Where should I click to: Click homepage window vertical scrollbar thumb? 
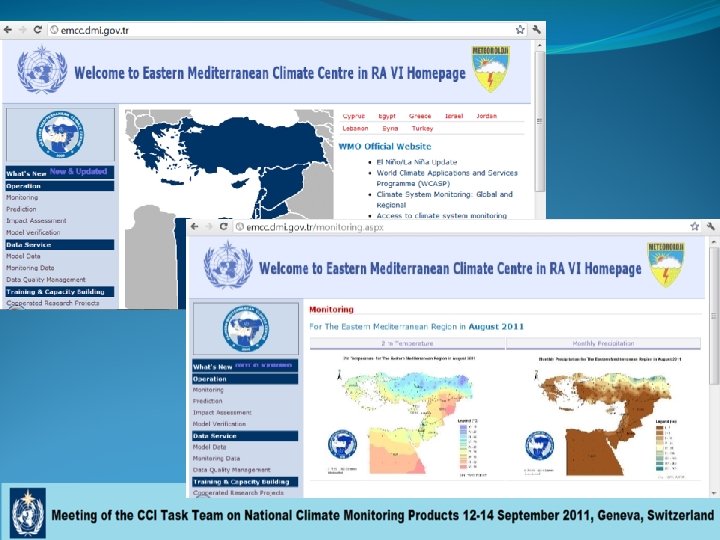pyautogui.click(x=540, y=122)
